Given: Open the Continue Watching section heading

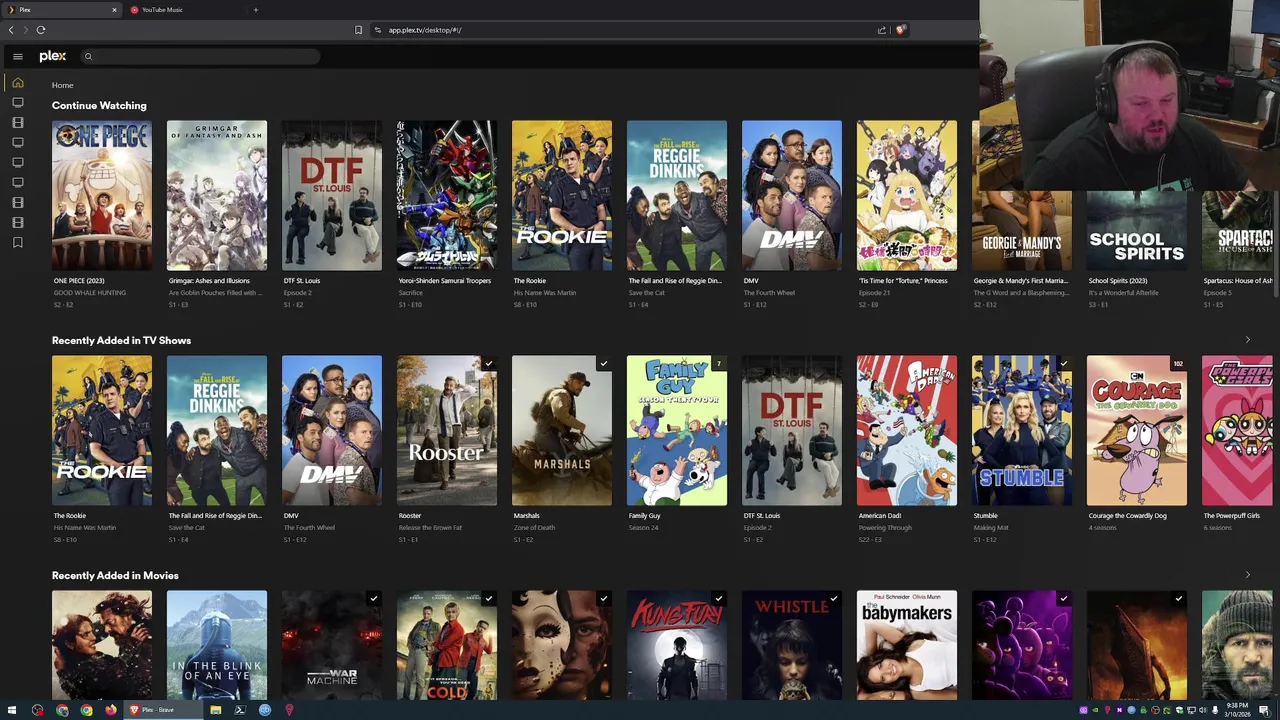Looking at the screenshot, I should pos(99,106).
